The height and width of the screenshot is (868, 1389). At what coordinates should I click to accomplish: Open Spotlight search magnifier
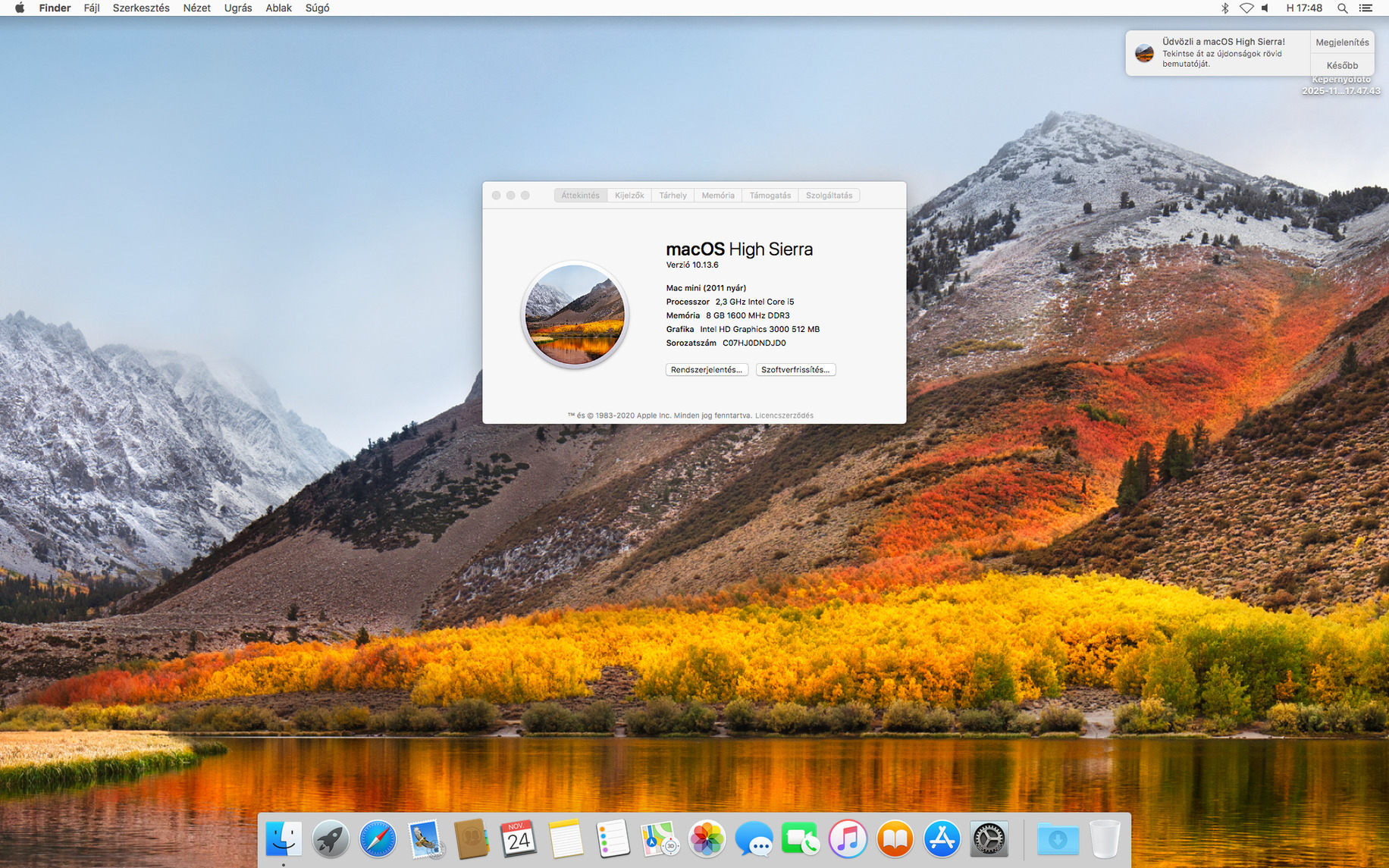click(1343, 8)
